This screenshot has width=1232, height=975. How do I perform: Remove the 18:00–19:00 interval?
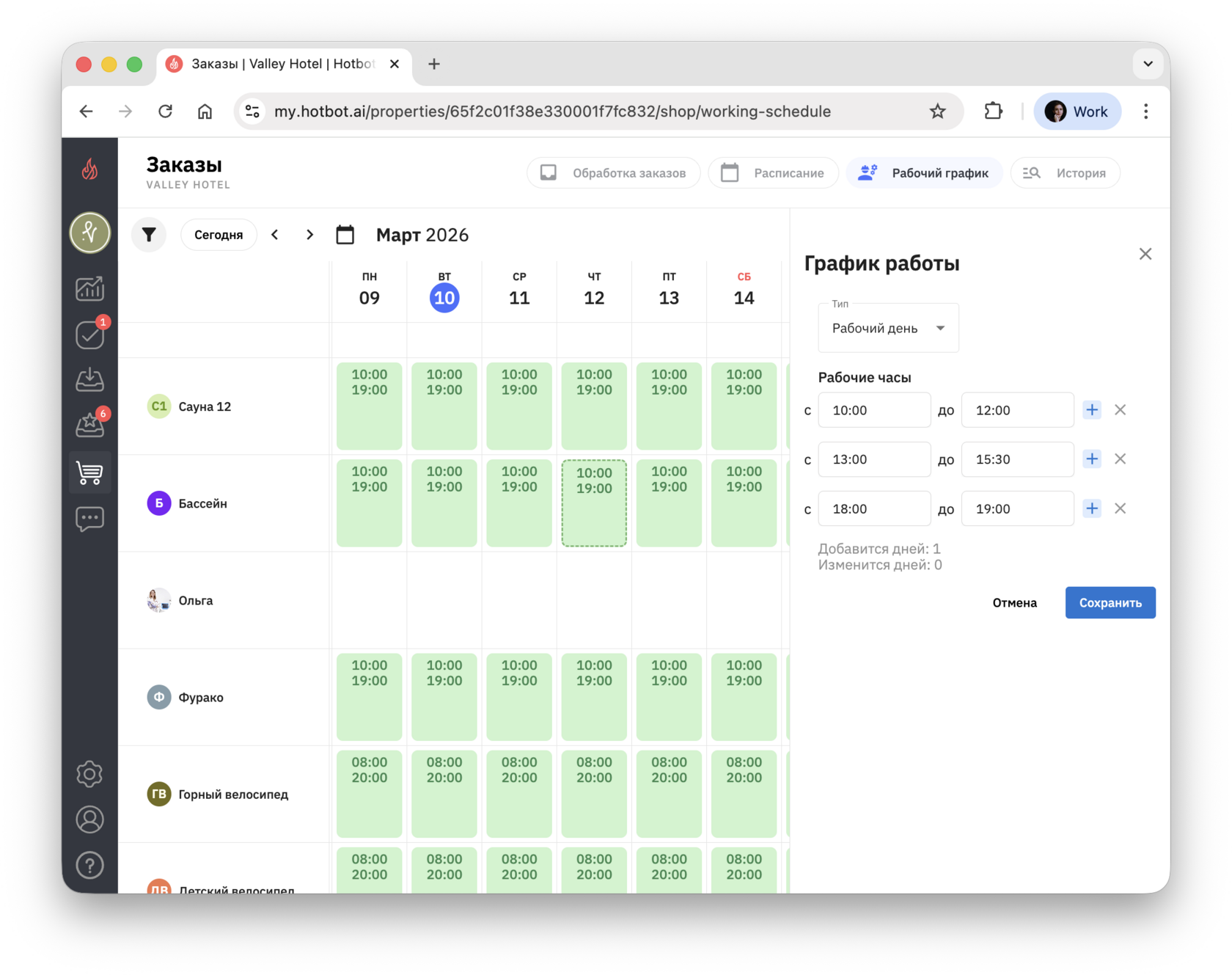[x=1120, y=508]
